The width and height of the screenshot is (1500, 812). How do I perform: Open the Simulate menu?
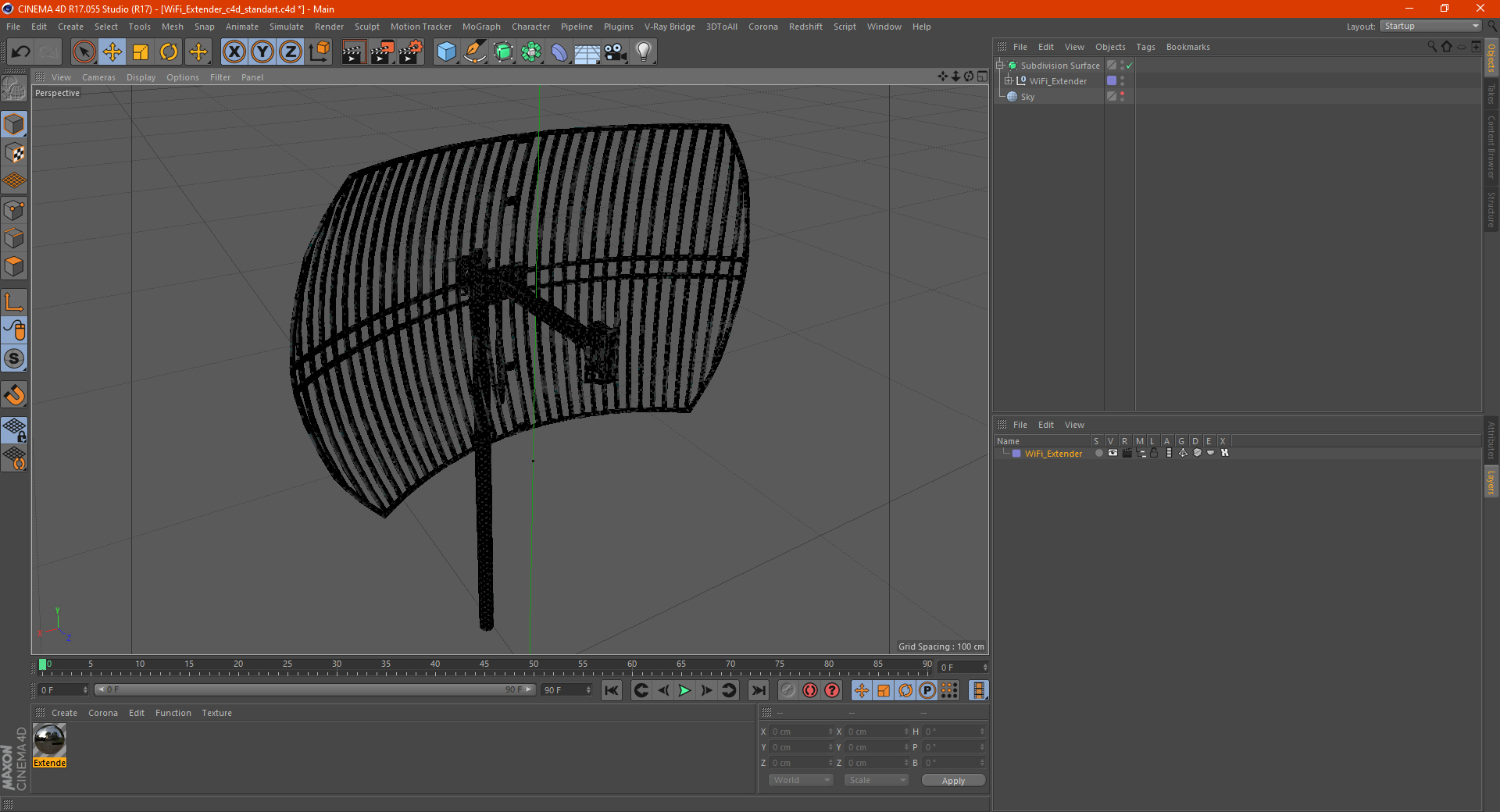click(286, 27)
